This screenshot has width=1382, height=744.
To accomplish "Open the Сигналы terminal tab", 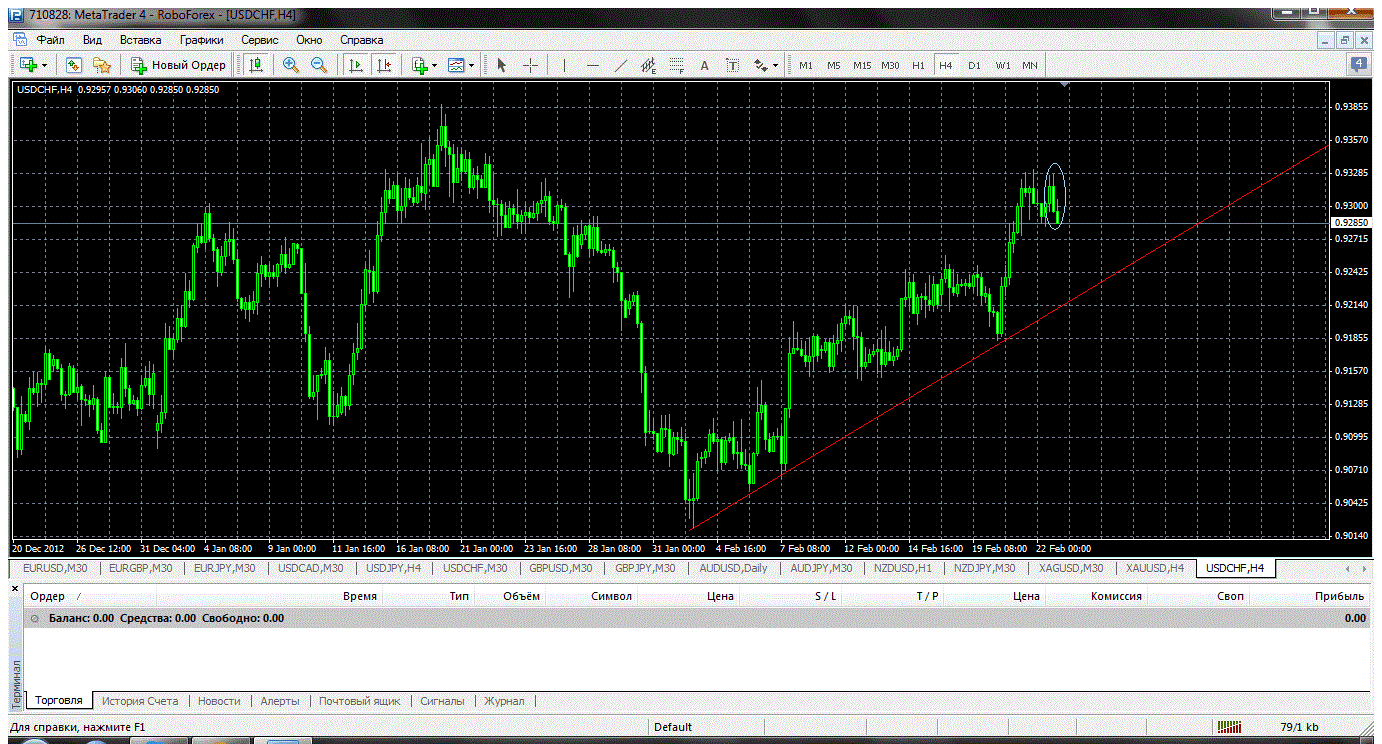I will [442, 701].
